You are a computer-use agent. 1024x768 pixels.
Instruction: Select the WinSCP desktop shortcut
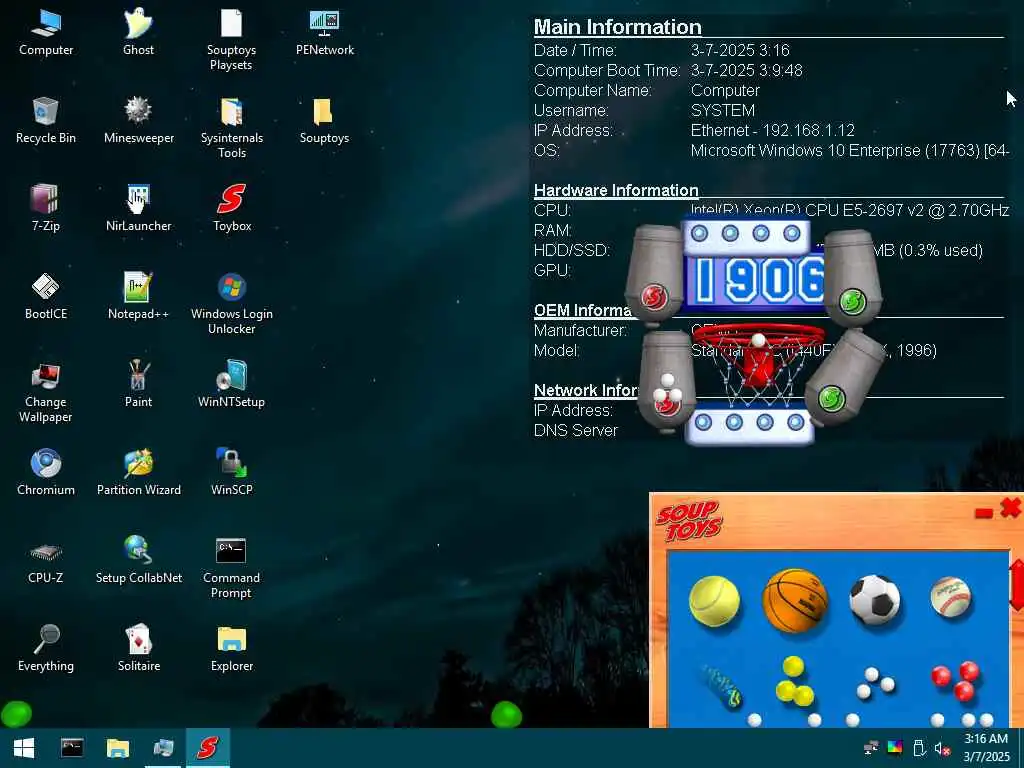point(232,472)
